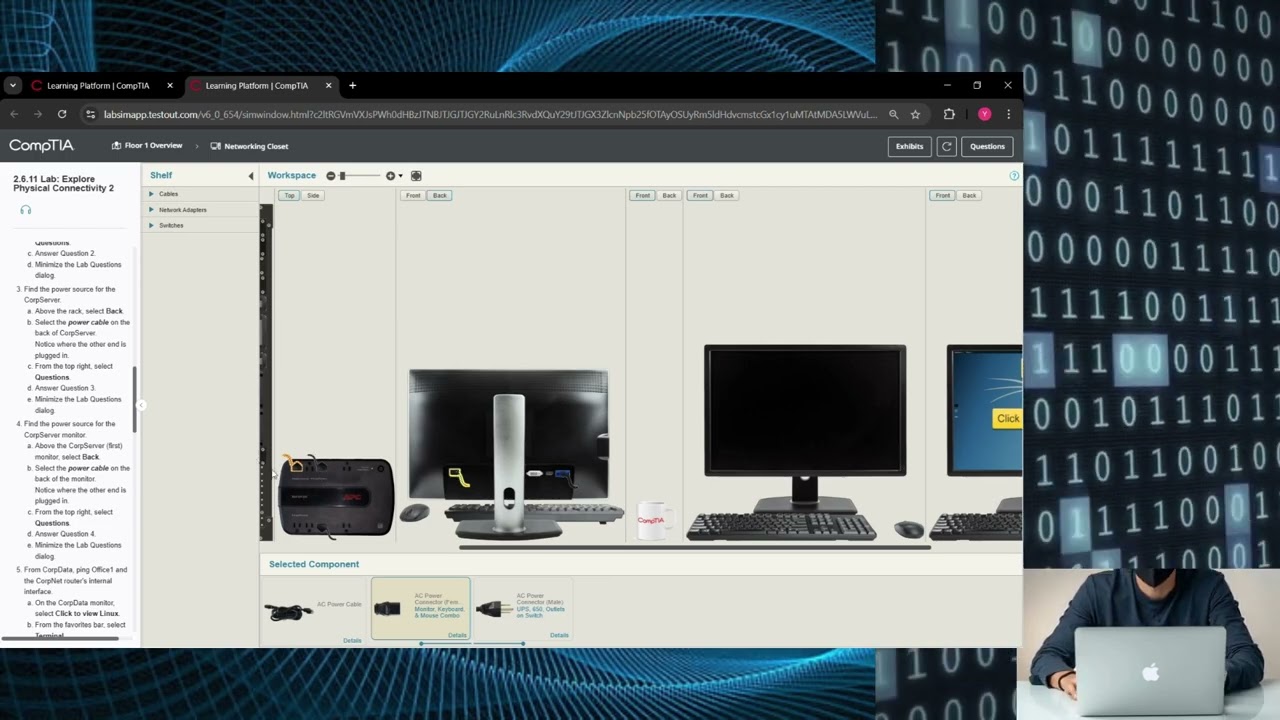The image size is (1280, 720).
Task: Open the site information icon in address bar
Action: point(90,114)
